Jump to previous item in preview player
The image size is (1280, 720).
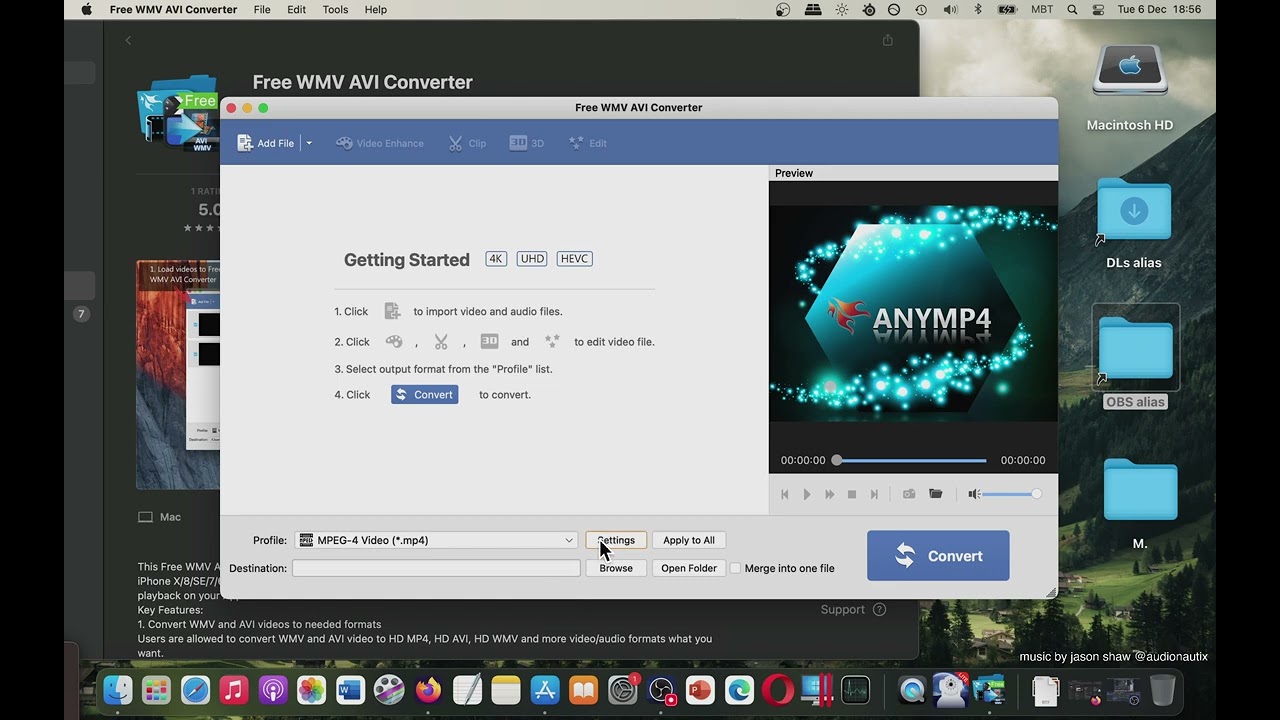(x=785, y=494)
